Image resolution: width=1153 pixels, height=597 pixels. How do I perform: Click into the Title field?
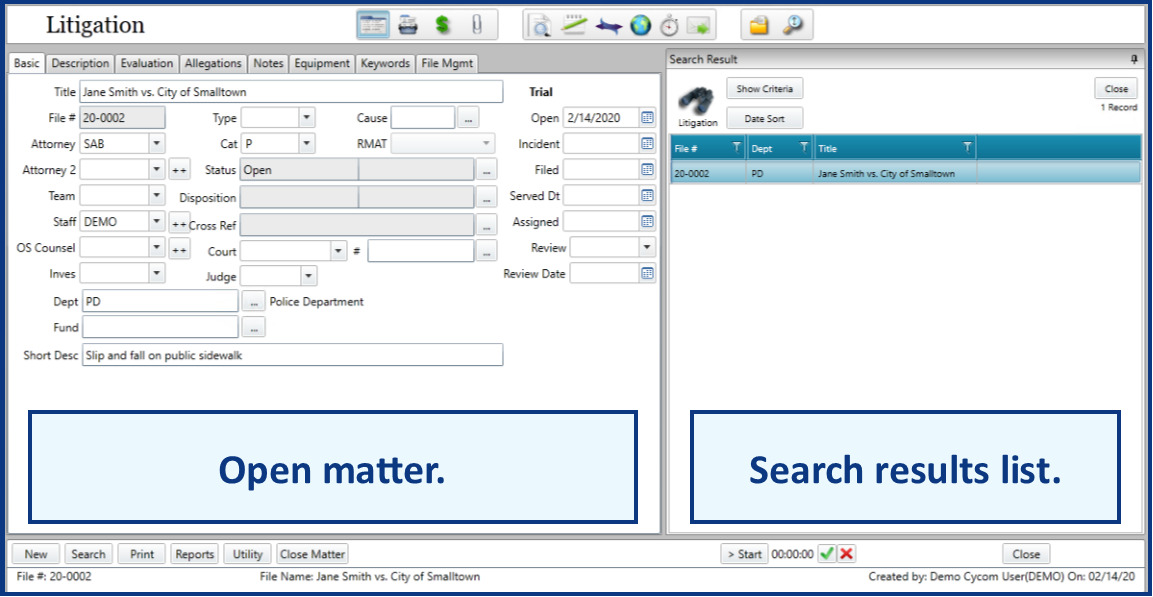pos(292,92)
